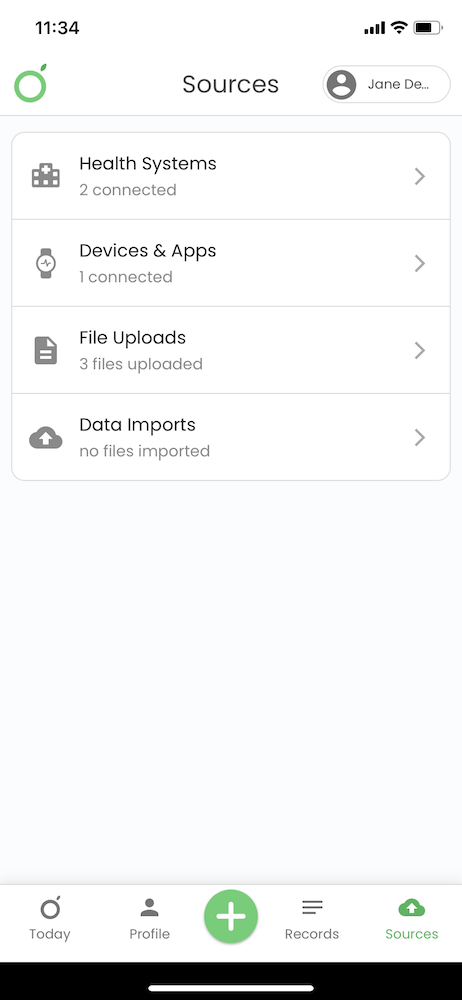462x1000 pixels.
Task: Switch to the Profile tab
Action: (x=149, y=918)
